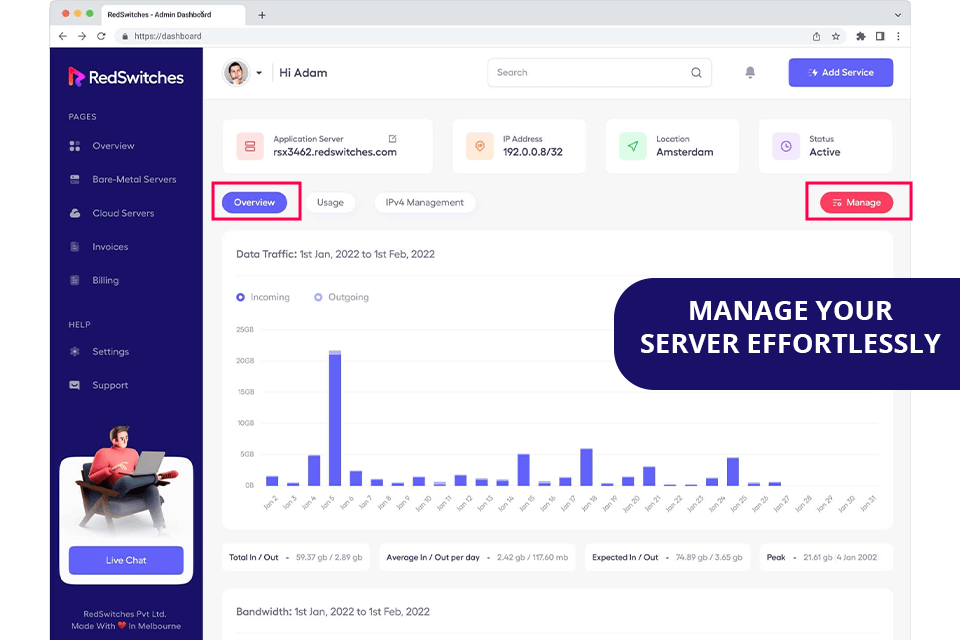Click the IP Address card icon
This screenshot has width=960, height=640.
(x=480, y=146)
